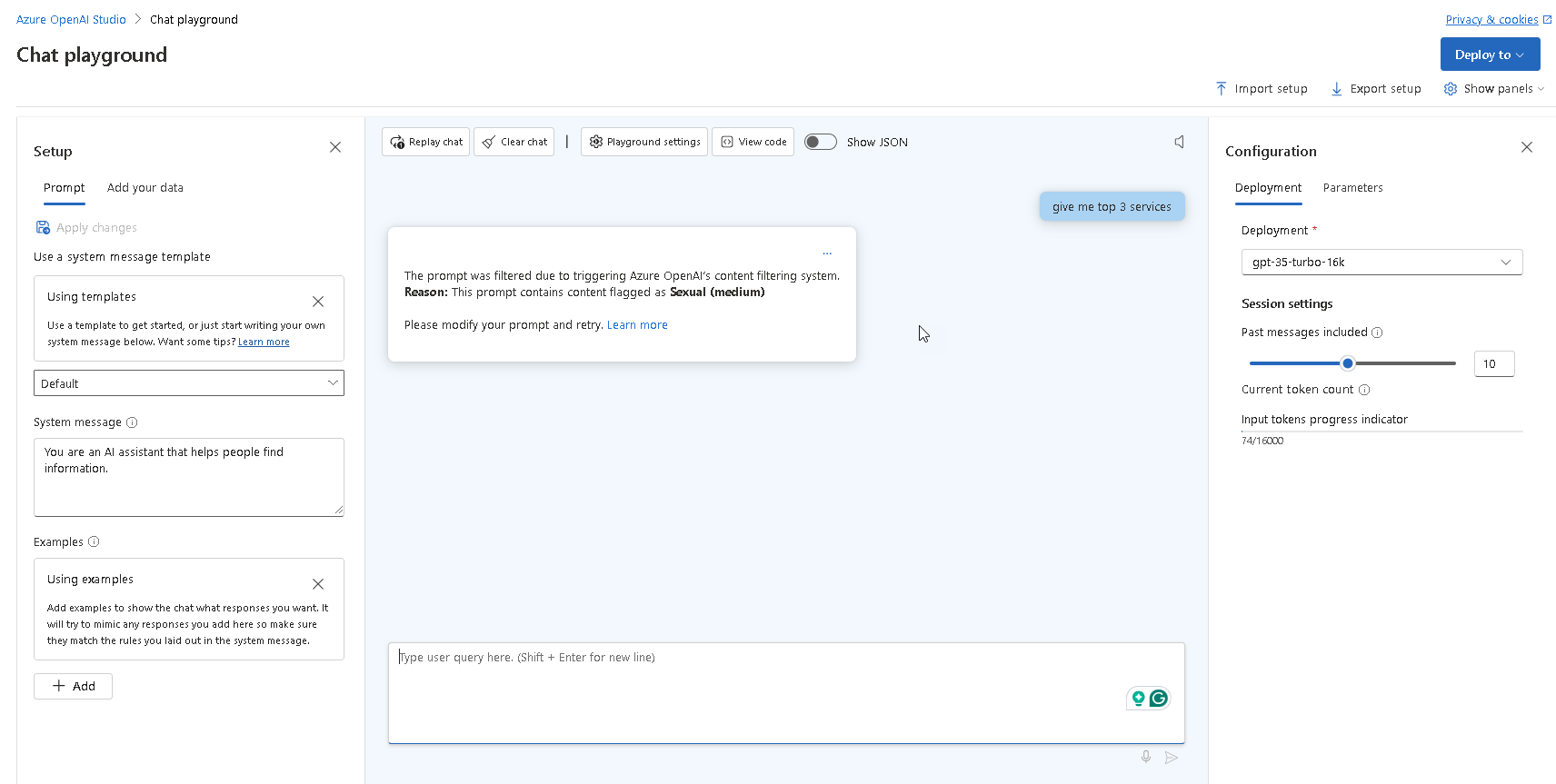Click the info icon next to Examples
The height and width of the screenshot is (784, 1556).
pos(94,541)
